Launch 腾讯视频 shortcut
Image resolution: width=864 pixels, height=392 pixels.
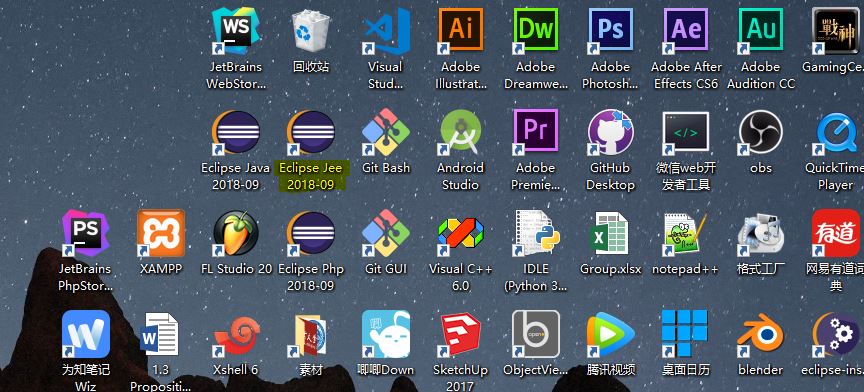(611, 334)
